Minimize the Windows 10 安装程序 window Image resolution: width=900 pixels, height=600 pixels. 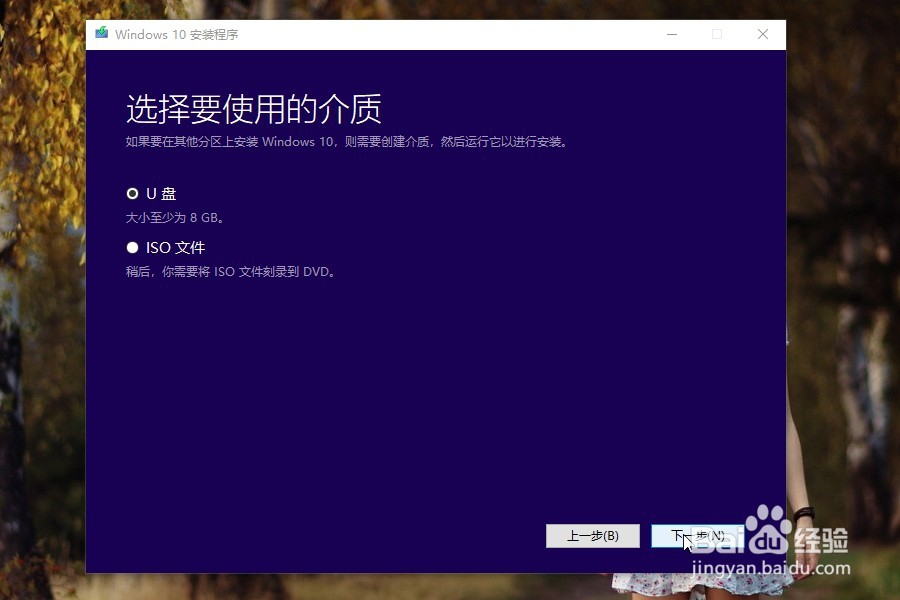672,34
